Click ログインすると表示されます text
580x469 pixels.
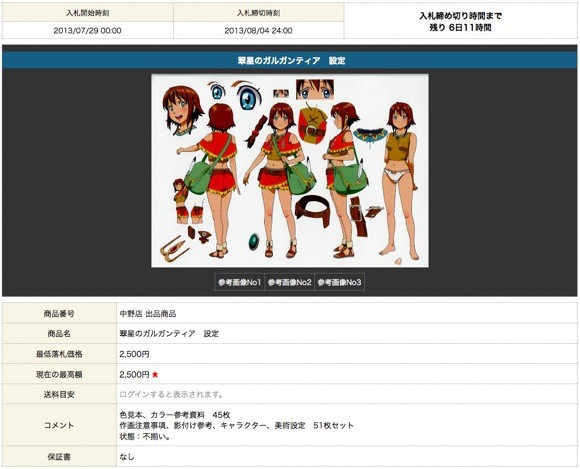(x=172, y=395)
